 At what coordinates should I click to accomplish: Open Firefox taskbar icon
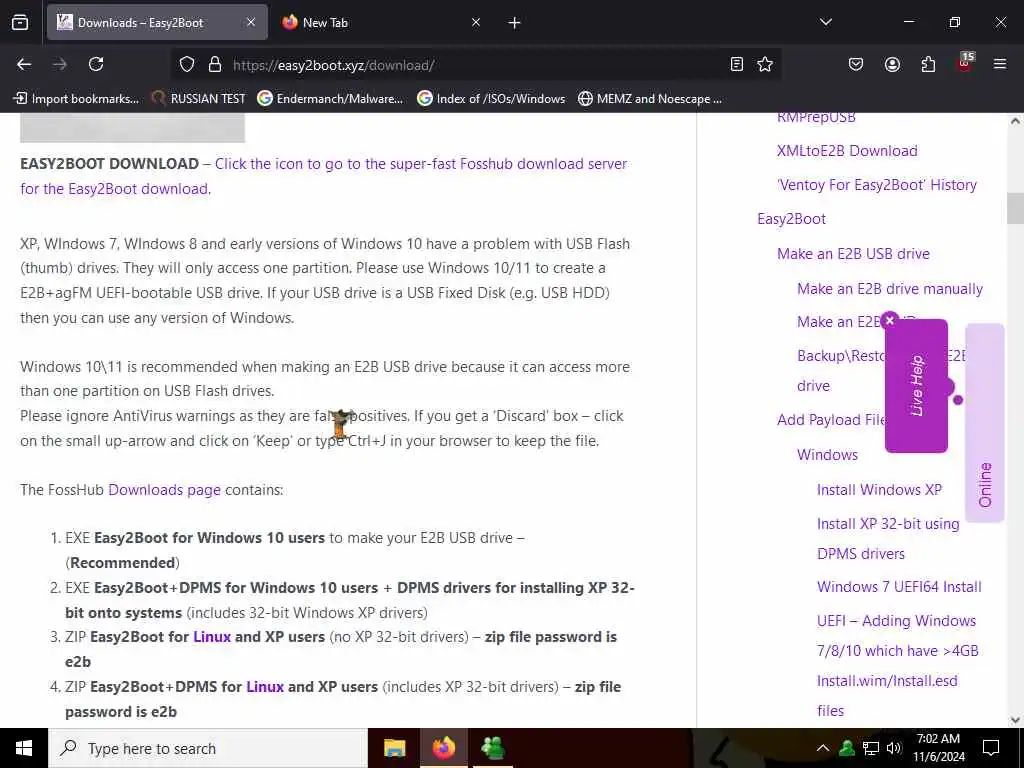click(x=443, y=748)
